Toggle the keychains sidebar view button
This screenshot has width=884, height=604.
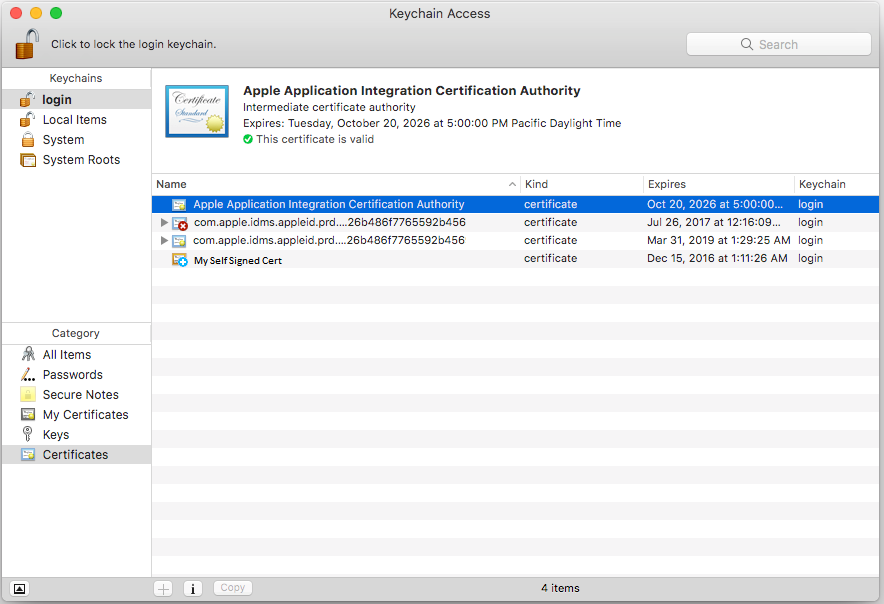point(20,588)
